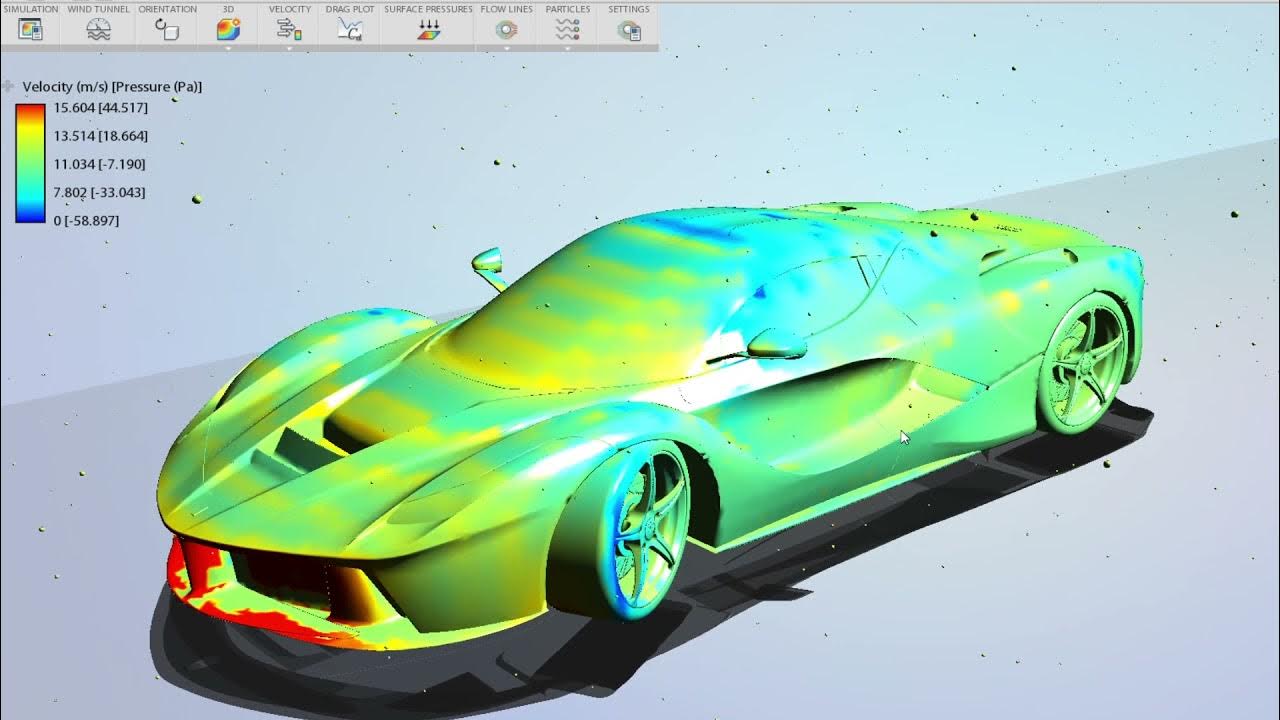The width and height of the screenshot is (1280, 720).
Task: Click the velocity color scale bar
Action: (x=30, y=162)
